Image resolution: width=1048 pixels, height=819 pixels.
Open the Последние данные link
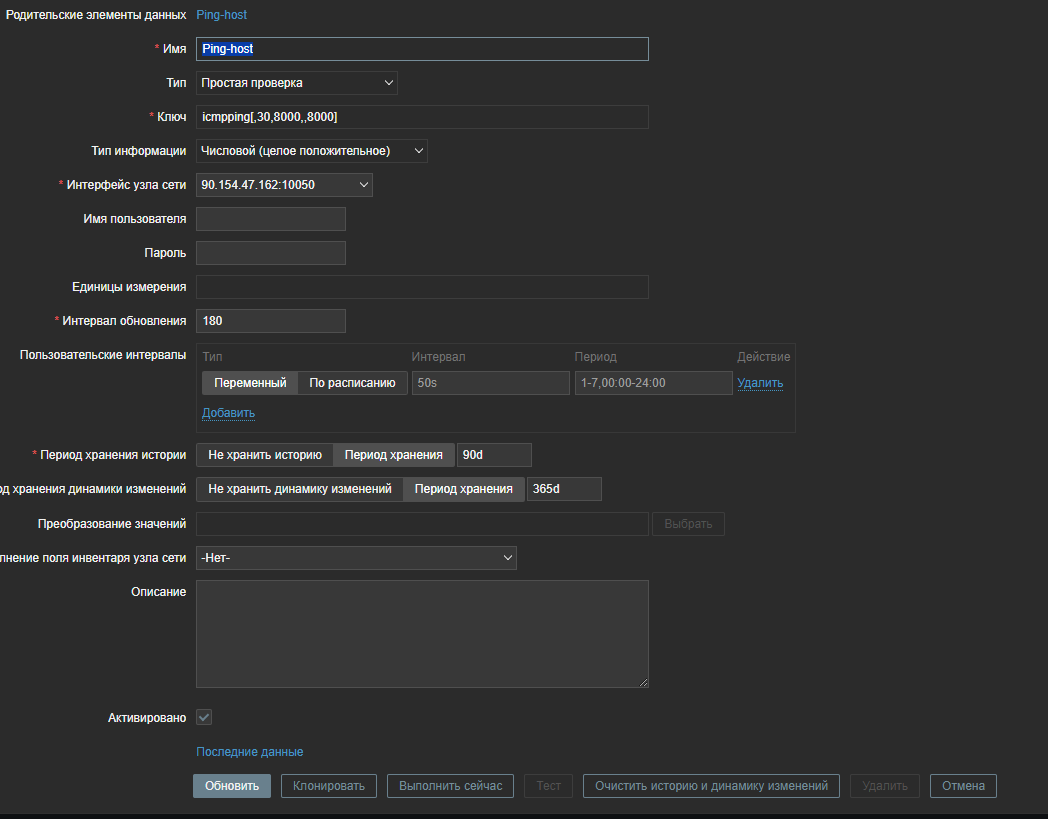[x=249, y=752]
